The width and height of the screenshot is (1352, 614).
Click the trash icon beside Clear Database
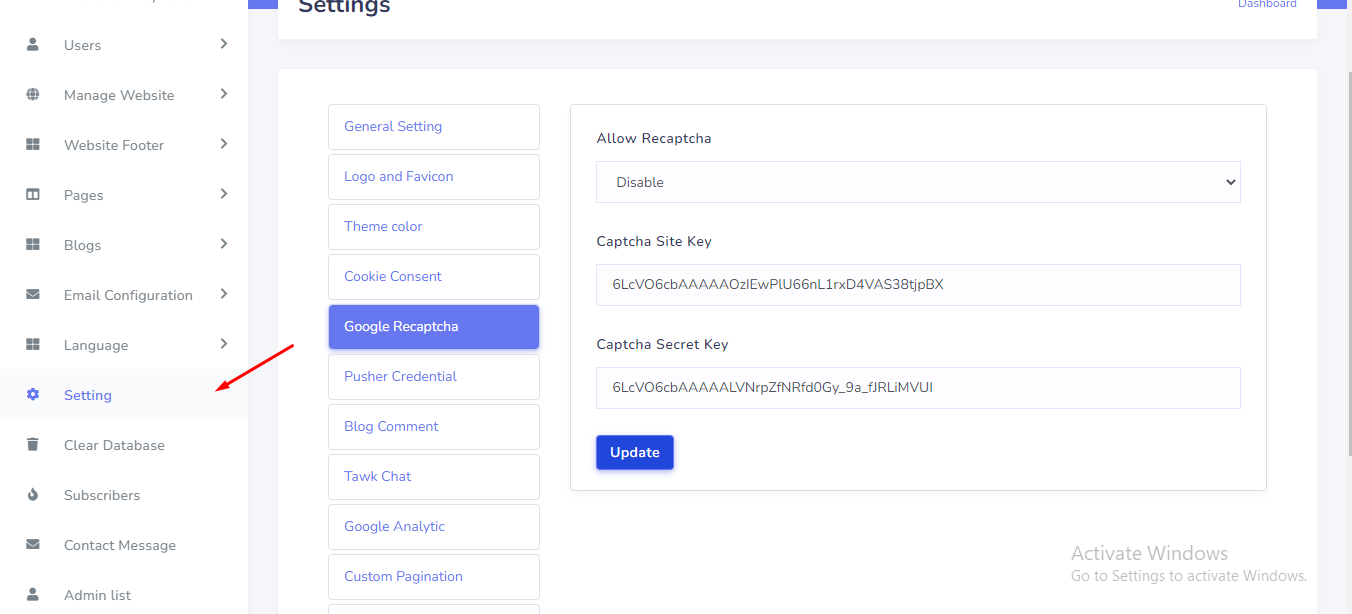tap(33, 445)
